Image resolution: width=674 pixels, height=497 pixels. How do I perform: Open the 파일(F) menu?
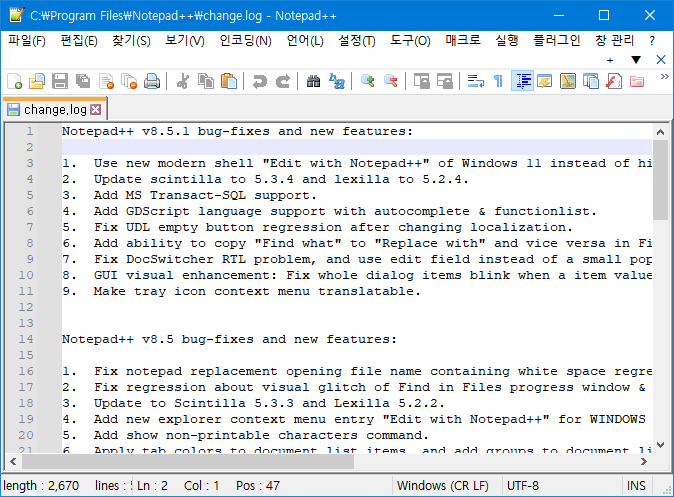click(x=27, y=41)
